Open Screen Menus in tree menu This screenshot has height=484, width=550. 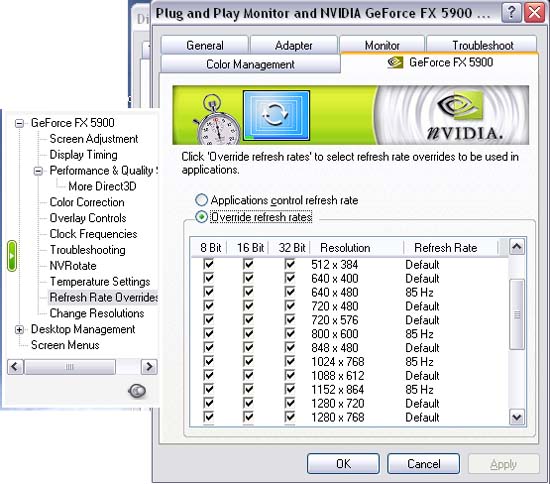click(x=65, y=345)
